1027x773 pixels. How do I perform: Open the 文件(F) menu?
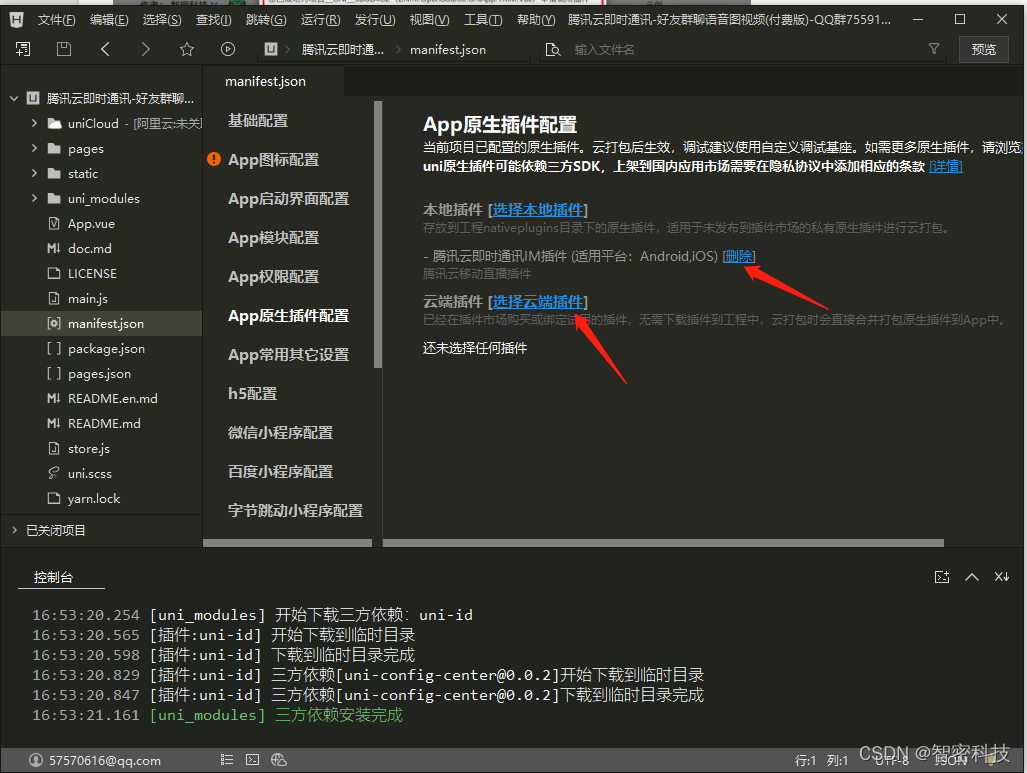click(x=56, y=20)
